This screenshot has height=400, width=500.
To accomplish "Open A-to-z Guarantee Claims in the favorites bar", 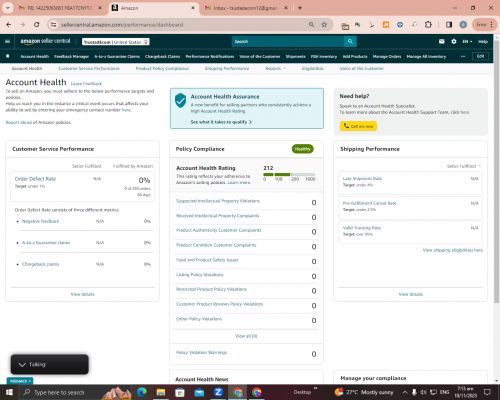I will pos(117,56).
